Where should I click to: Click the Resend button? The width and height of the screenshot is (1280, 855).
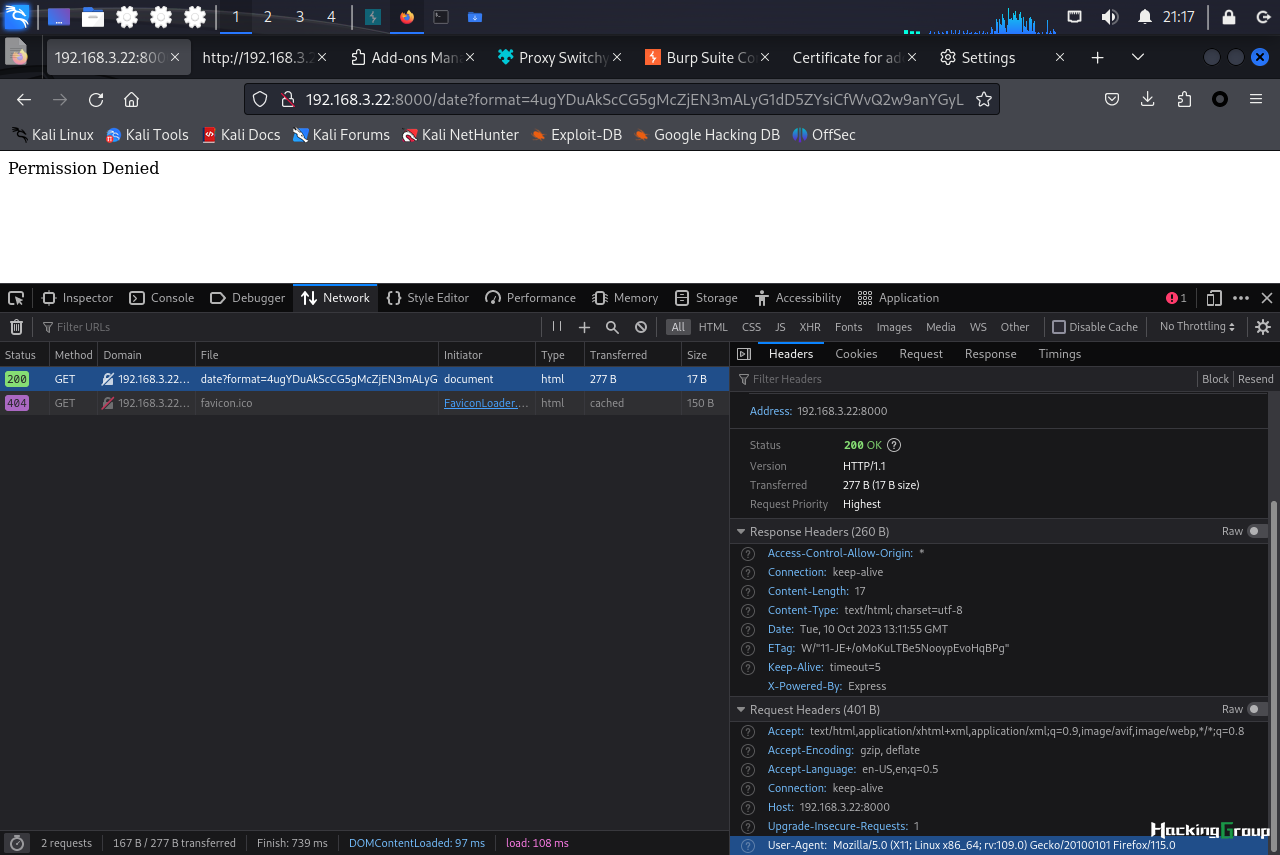point(1256,379)
